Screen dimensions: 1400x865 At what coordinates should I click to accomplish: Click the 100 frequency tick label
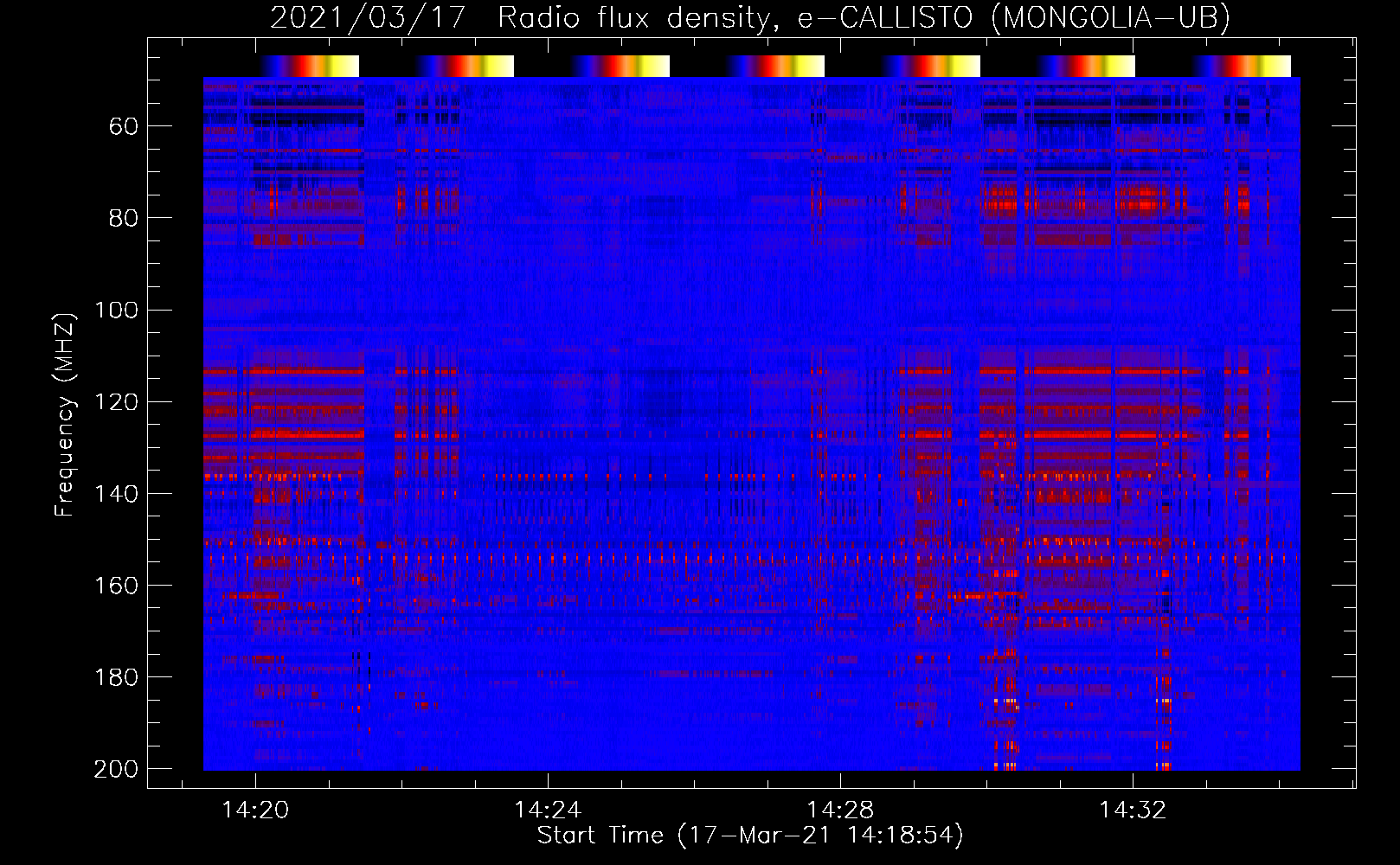coord(116,310)
